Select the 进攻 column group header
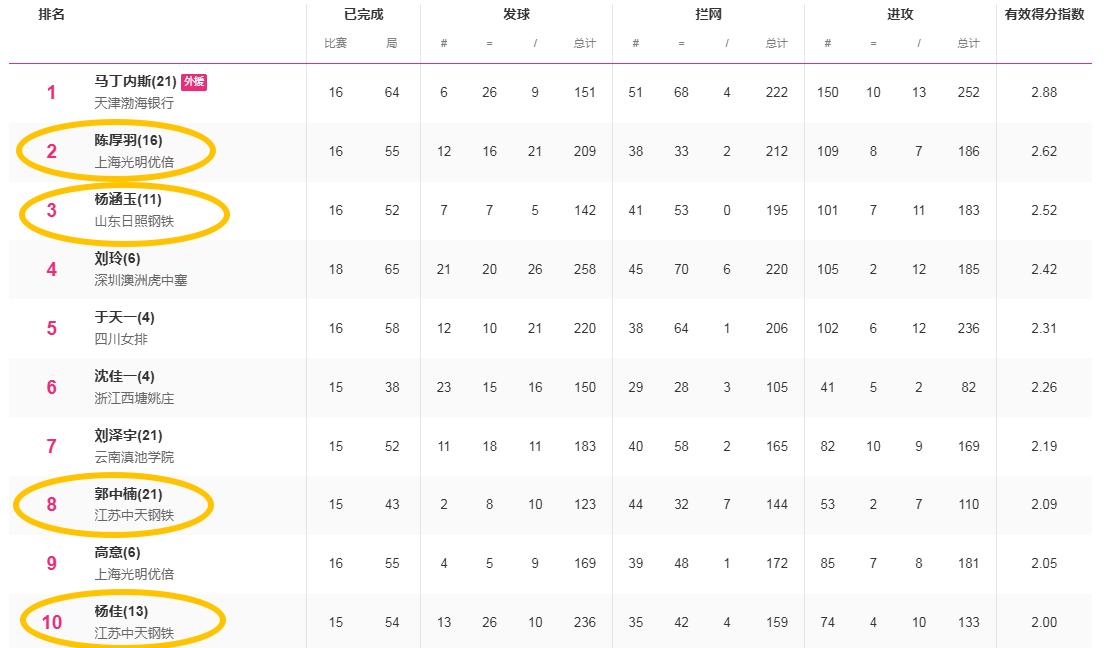This screenshot has width=1106, height=648. click(900, 15)
